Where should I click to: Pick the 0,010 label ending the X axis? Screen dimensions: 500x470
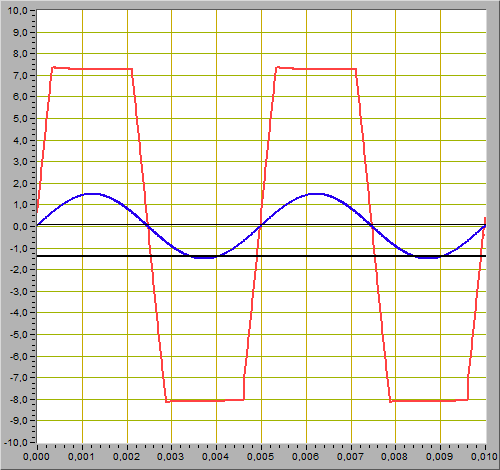(x=484, y=457)
